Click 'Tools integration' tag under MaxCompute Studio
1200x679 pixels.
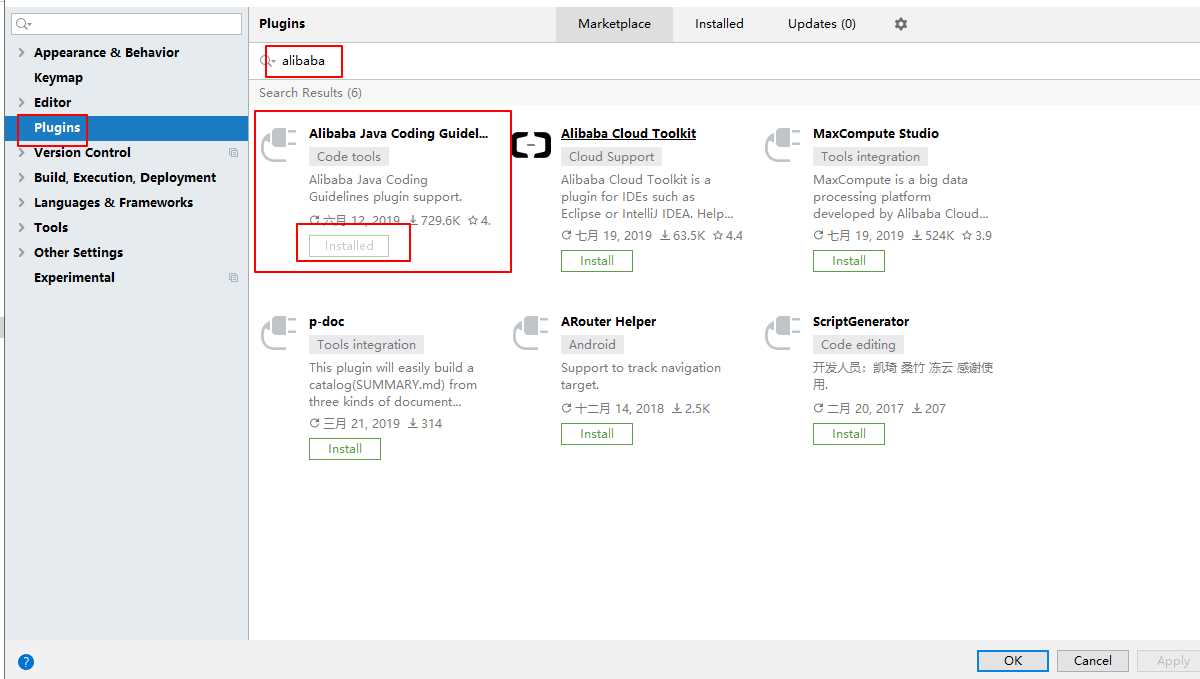point(870,157)
